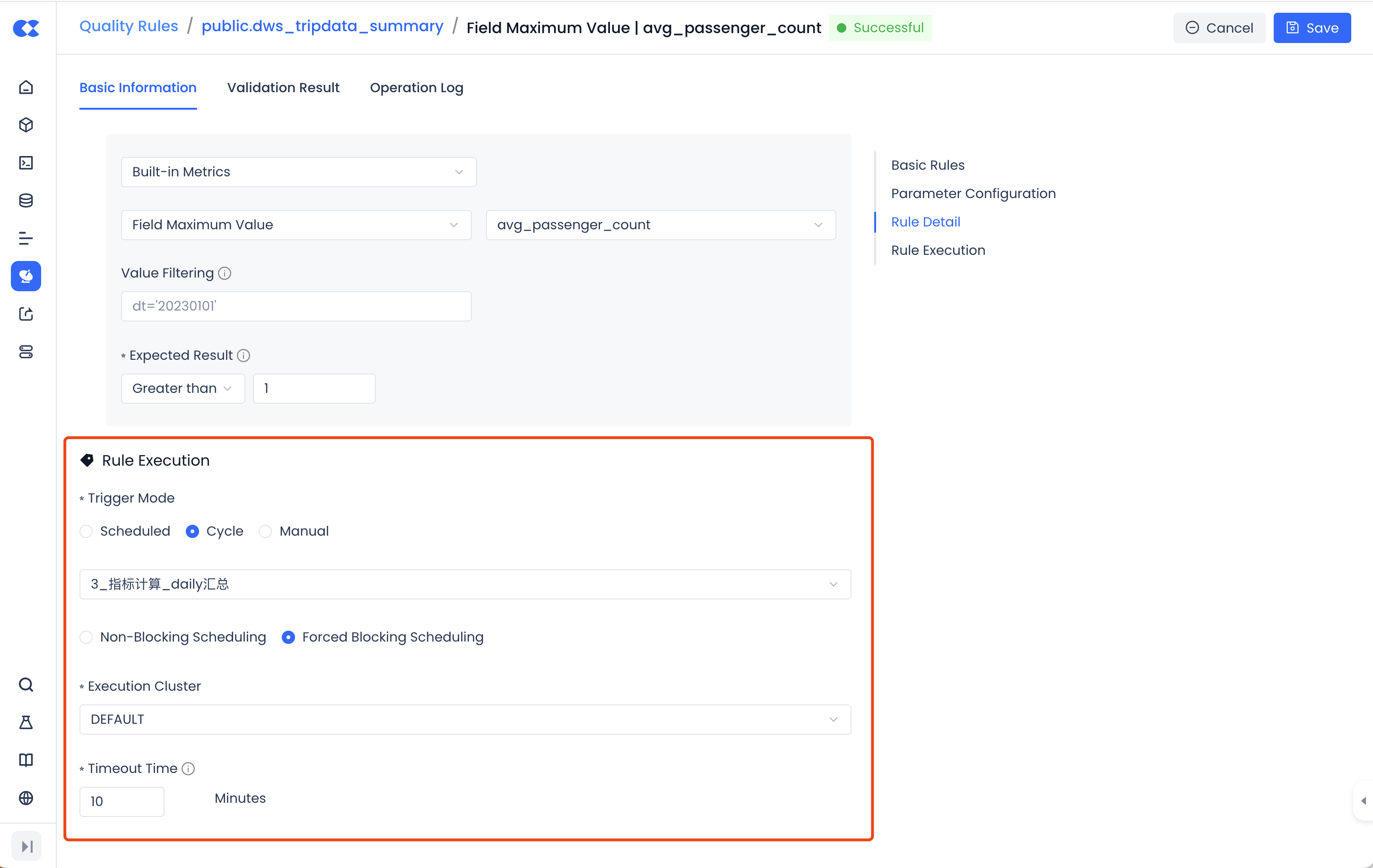Click the Save button
Viewport: 1373px width, 868px height.
tap(1312, 28)
